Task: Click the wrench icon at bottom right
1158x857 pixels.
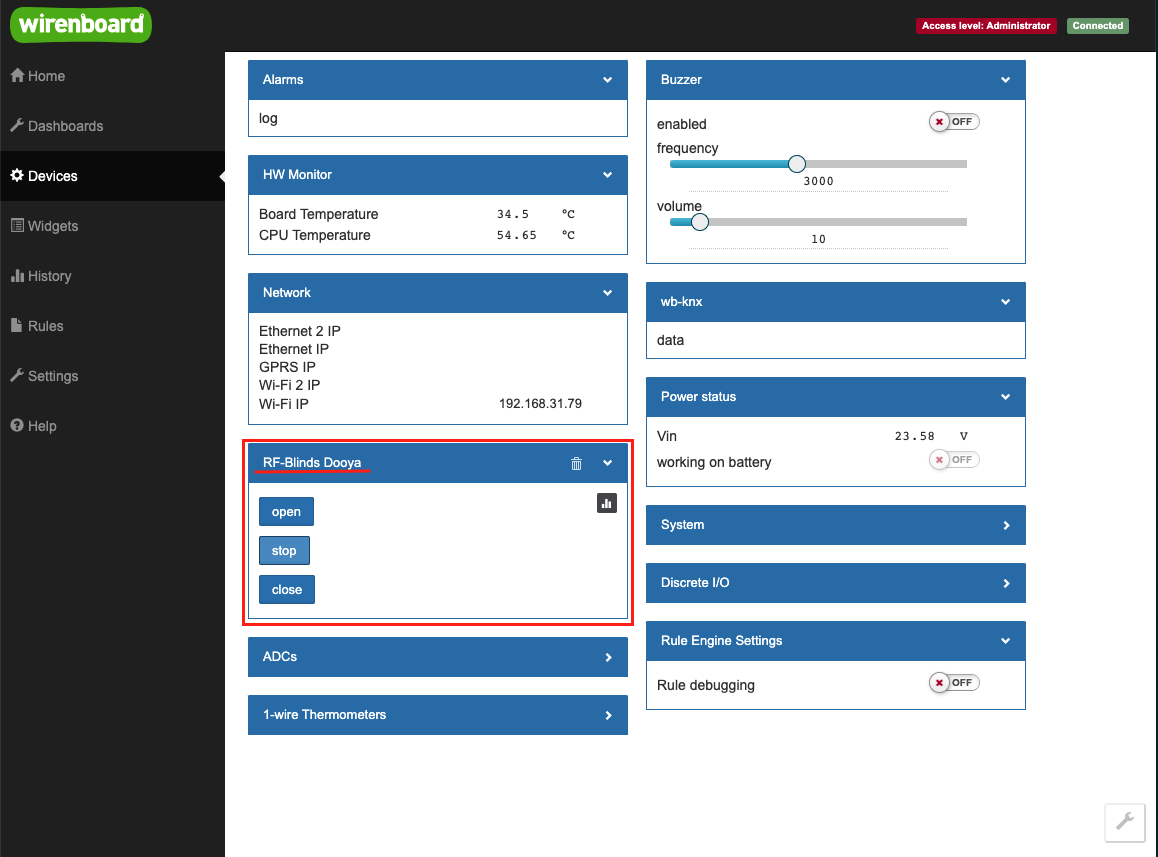Action: (1124, 822)
